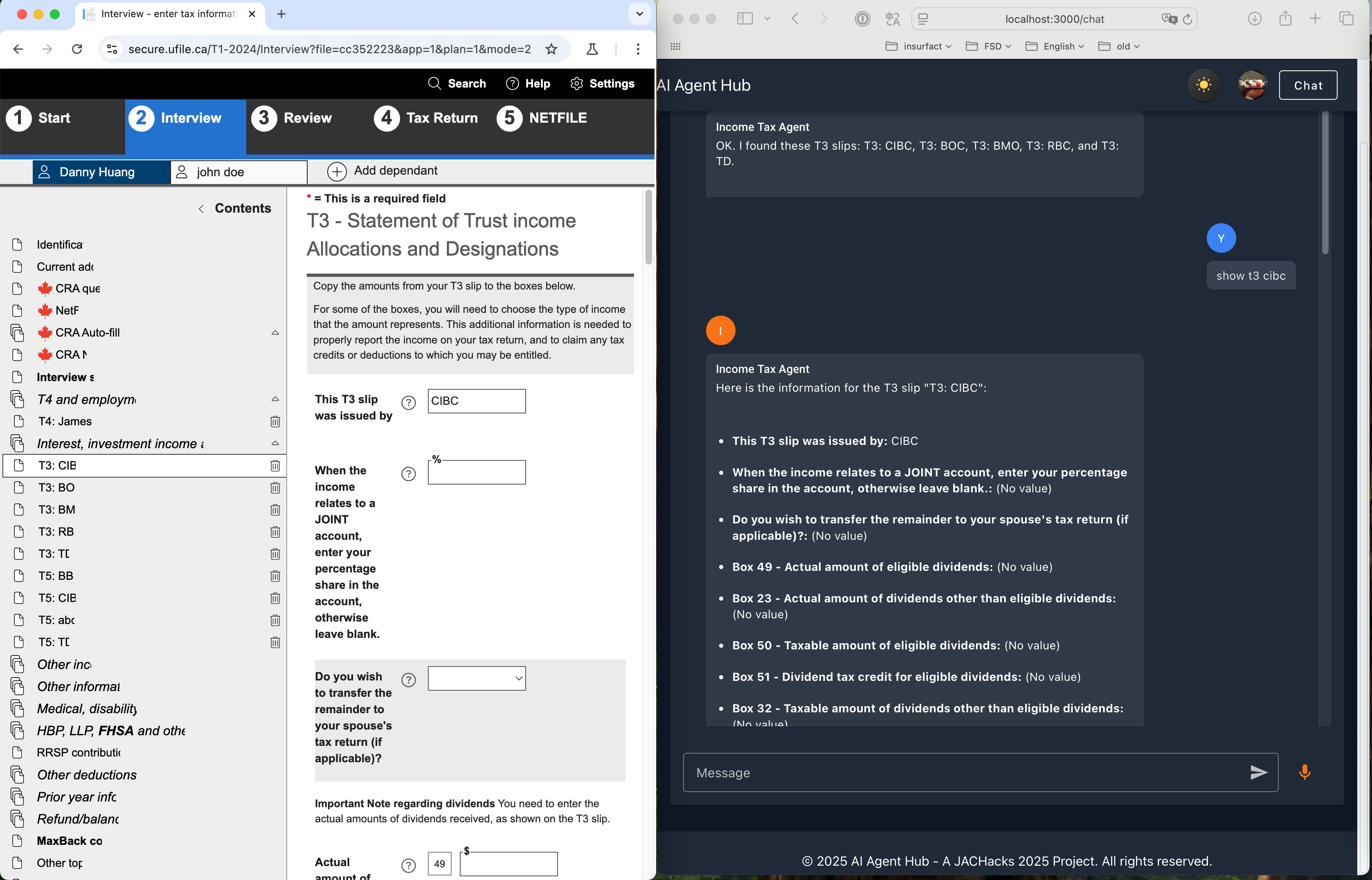
Task: Click Add dependant button
Action: pos(382,171)
